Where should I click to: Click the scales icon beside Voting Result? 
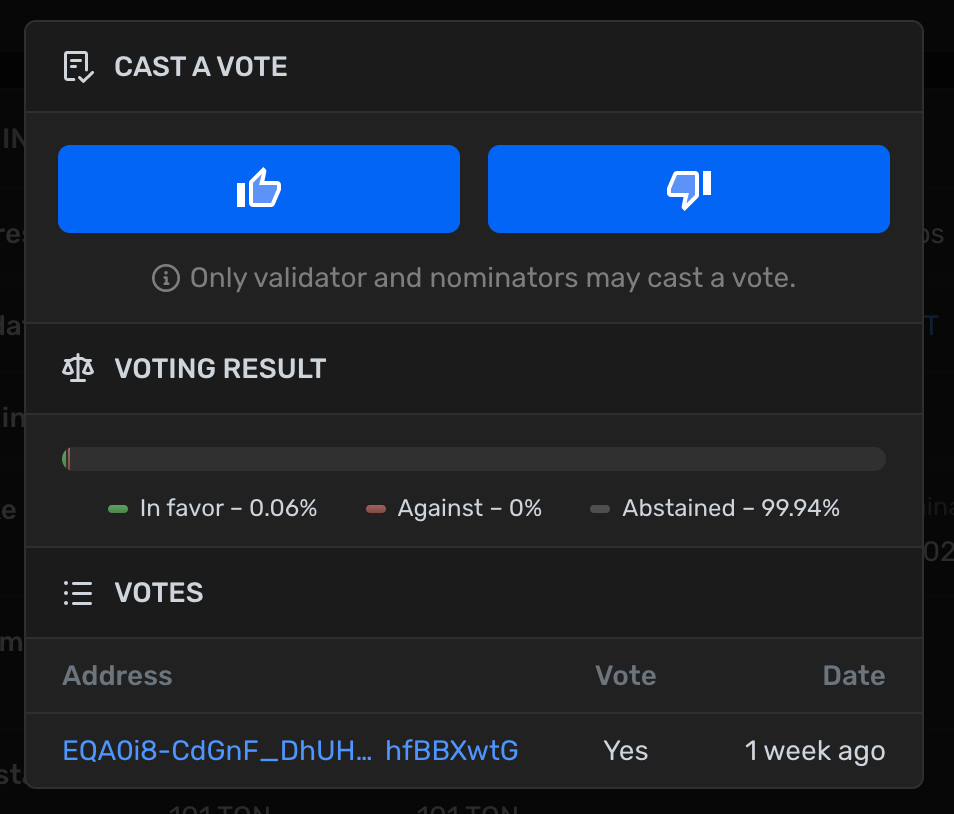[78, 368]
